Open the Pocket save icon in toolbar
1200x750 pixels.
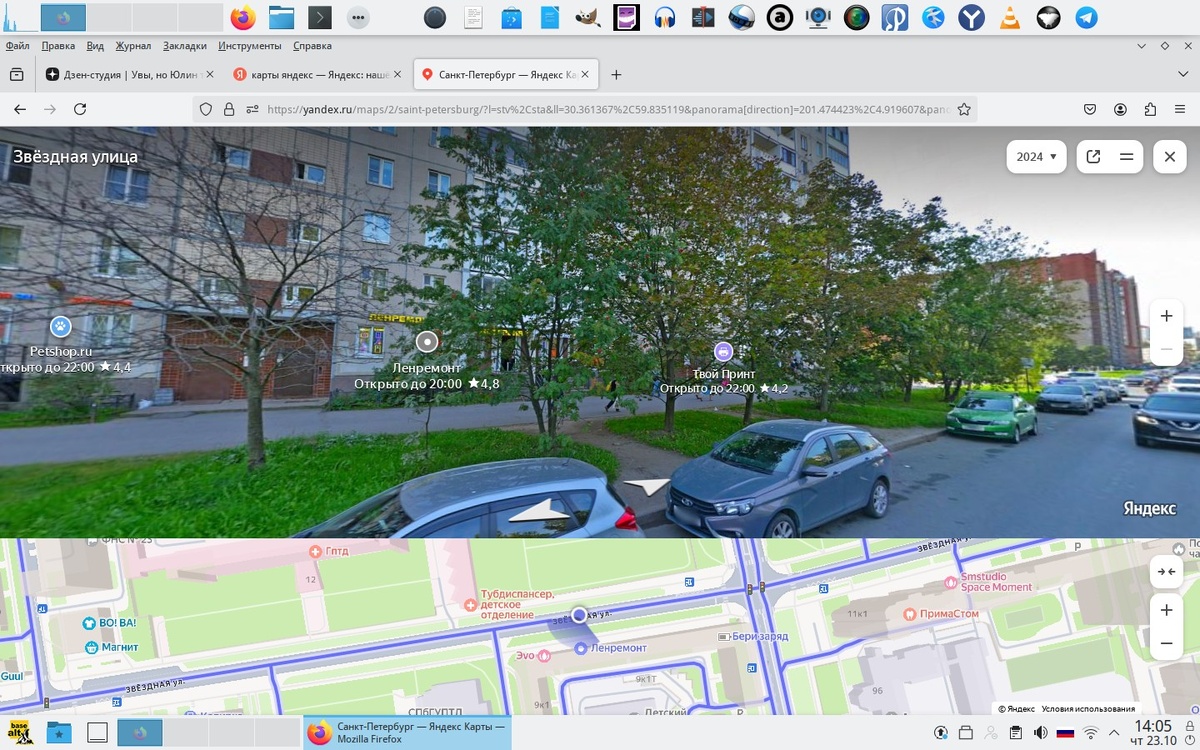(1091, 109)
